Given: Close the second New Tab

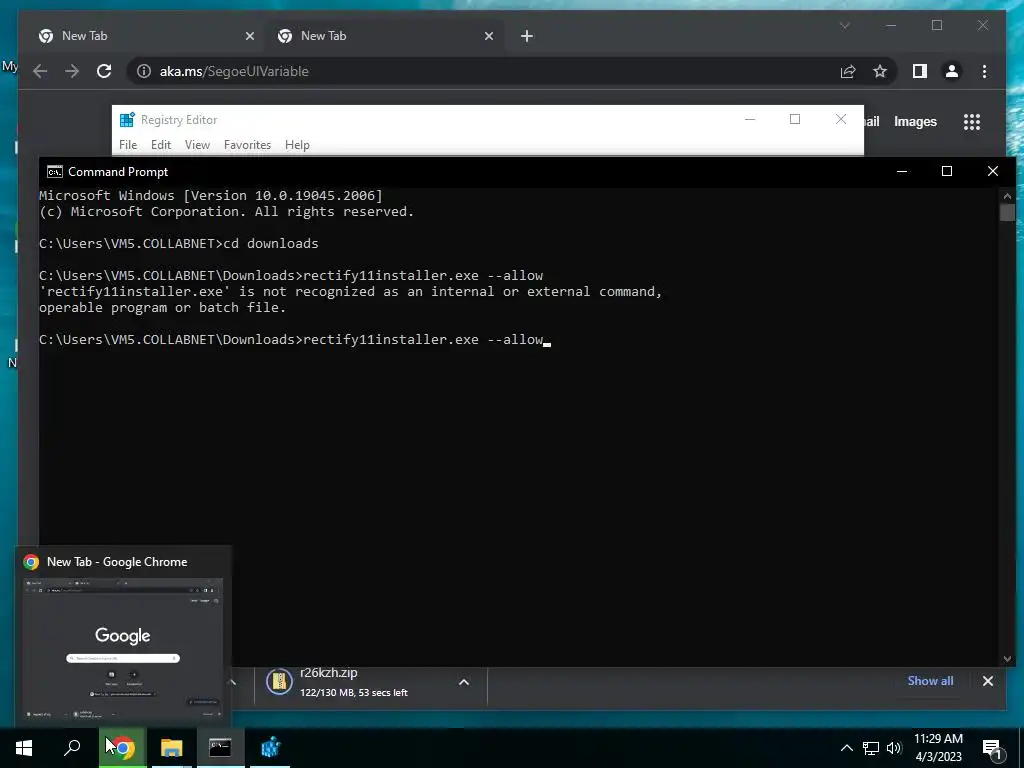Looking at the screenshot, I should coord(488,36).
